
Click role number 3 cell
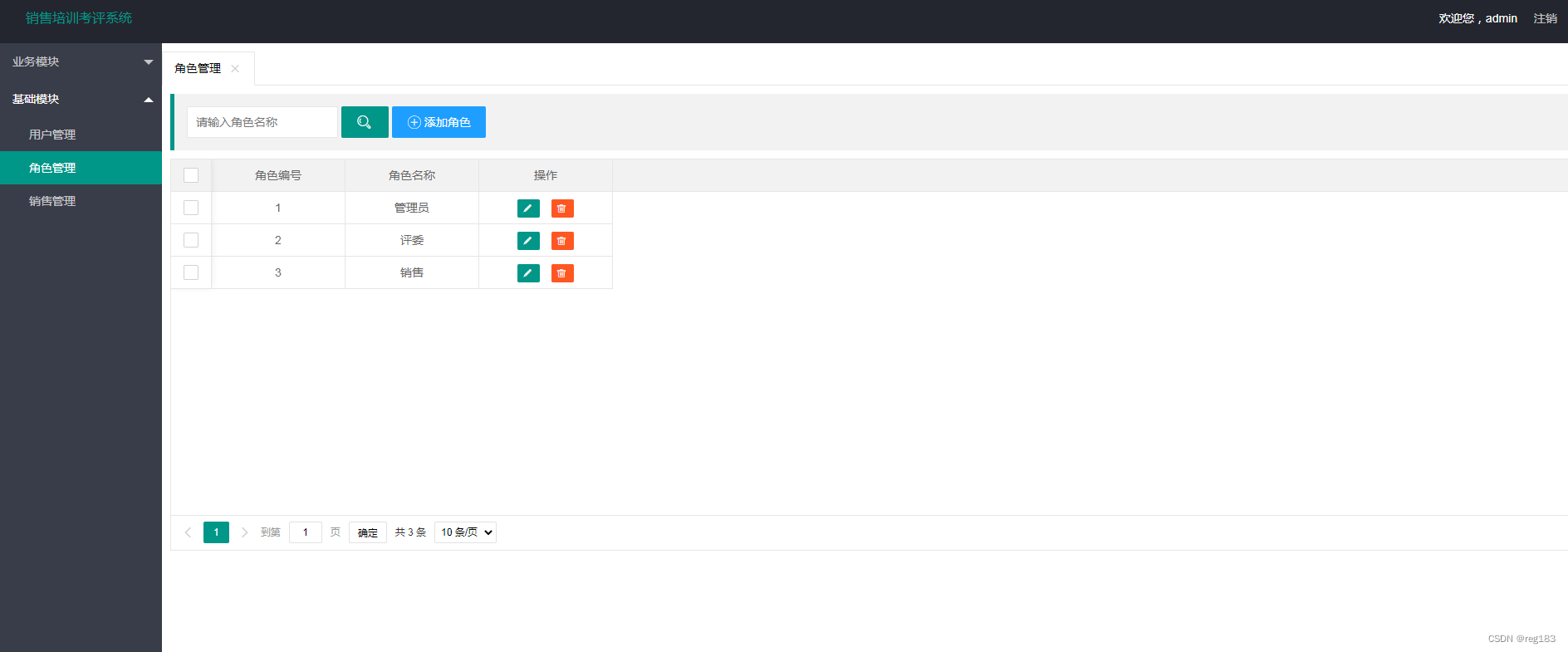pos(278,272)
